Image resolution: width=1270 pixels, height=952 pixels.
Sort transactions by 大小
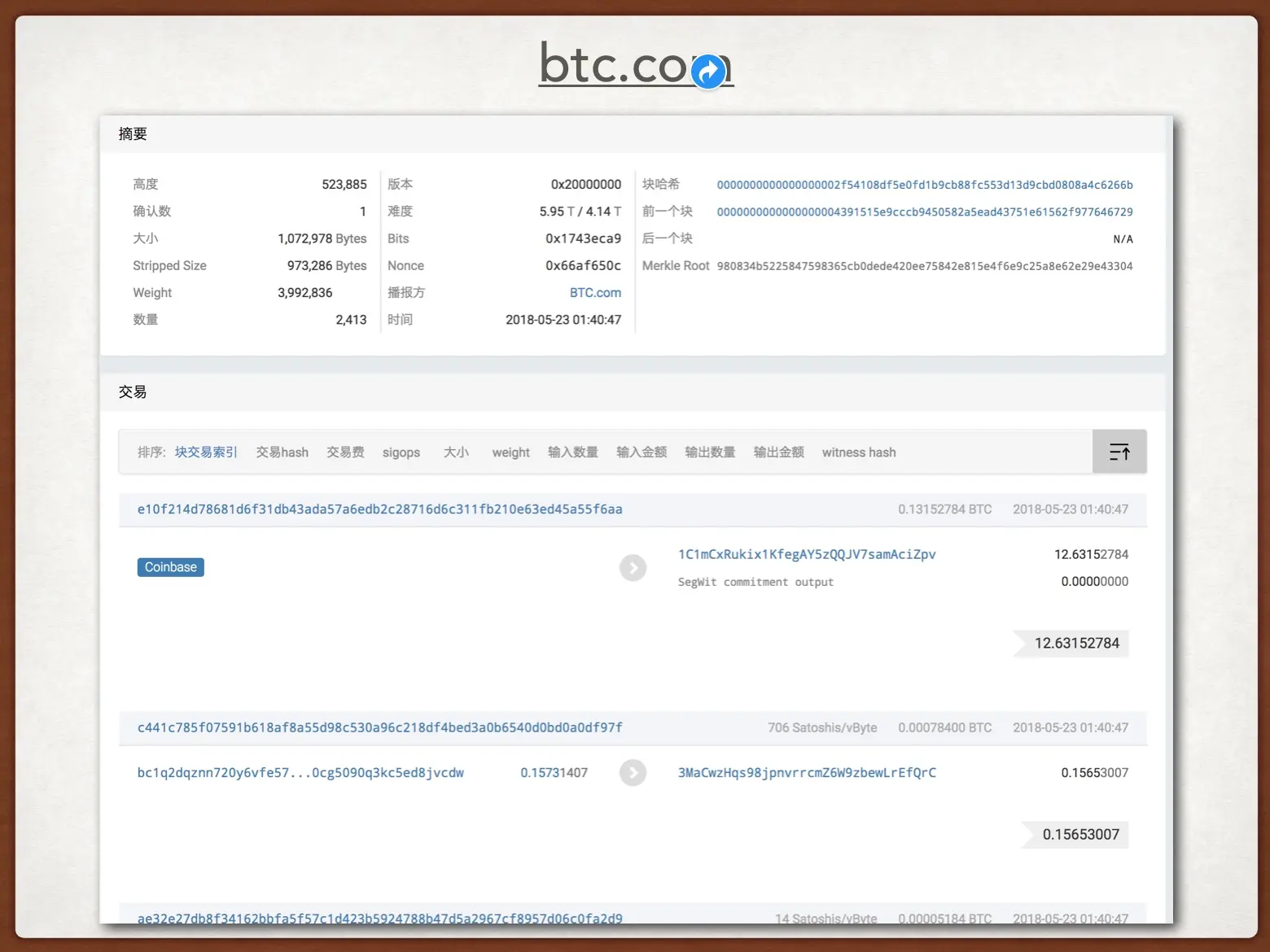pos(456,452)
